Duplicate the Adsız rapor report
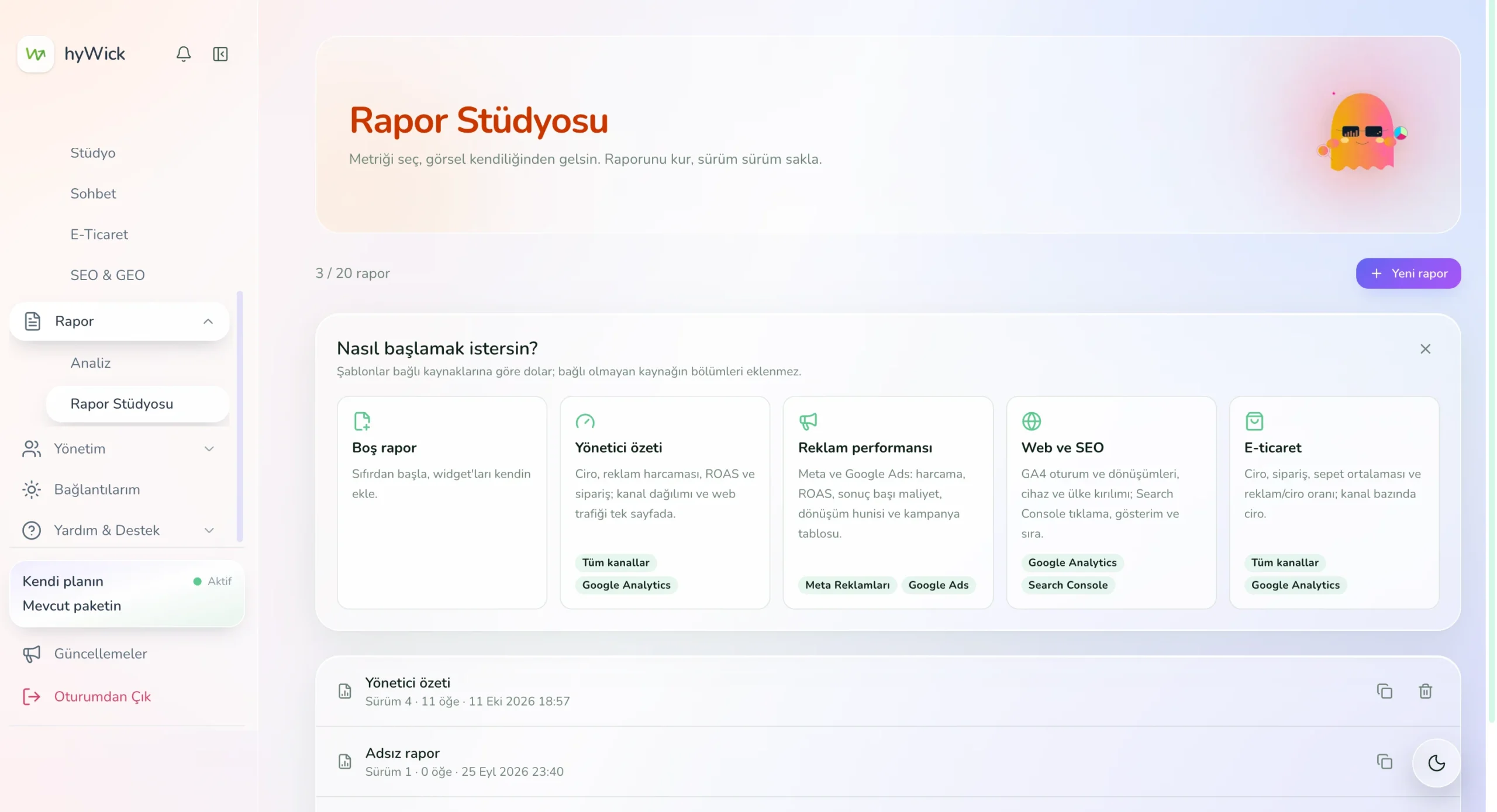Viewport: 1497px width, 812px height. click(x=1384, y=761)
